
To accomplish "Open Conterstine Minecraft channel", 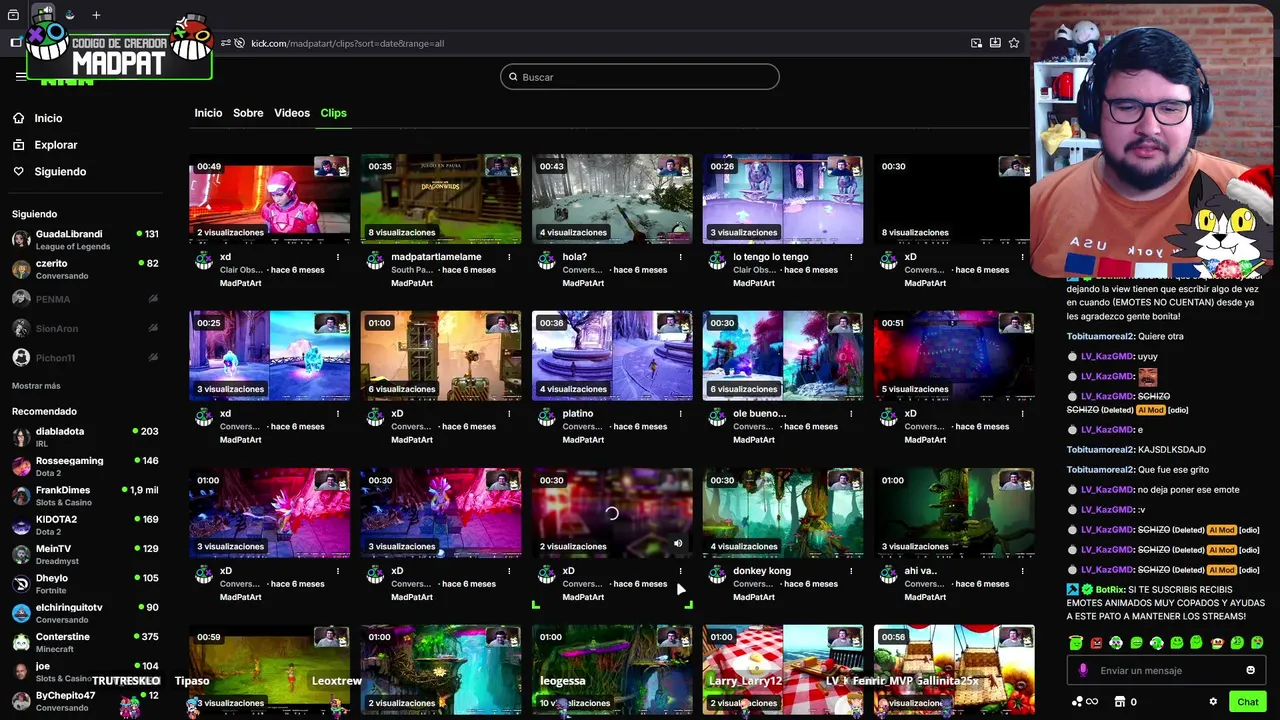I will click(85, 642).
